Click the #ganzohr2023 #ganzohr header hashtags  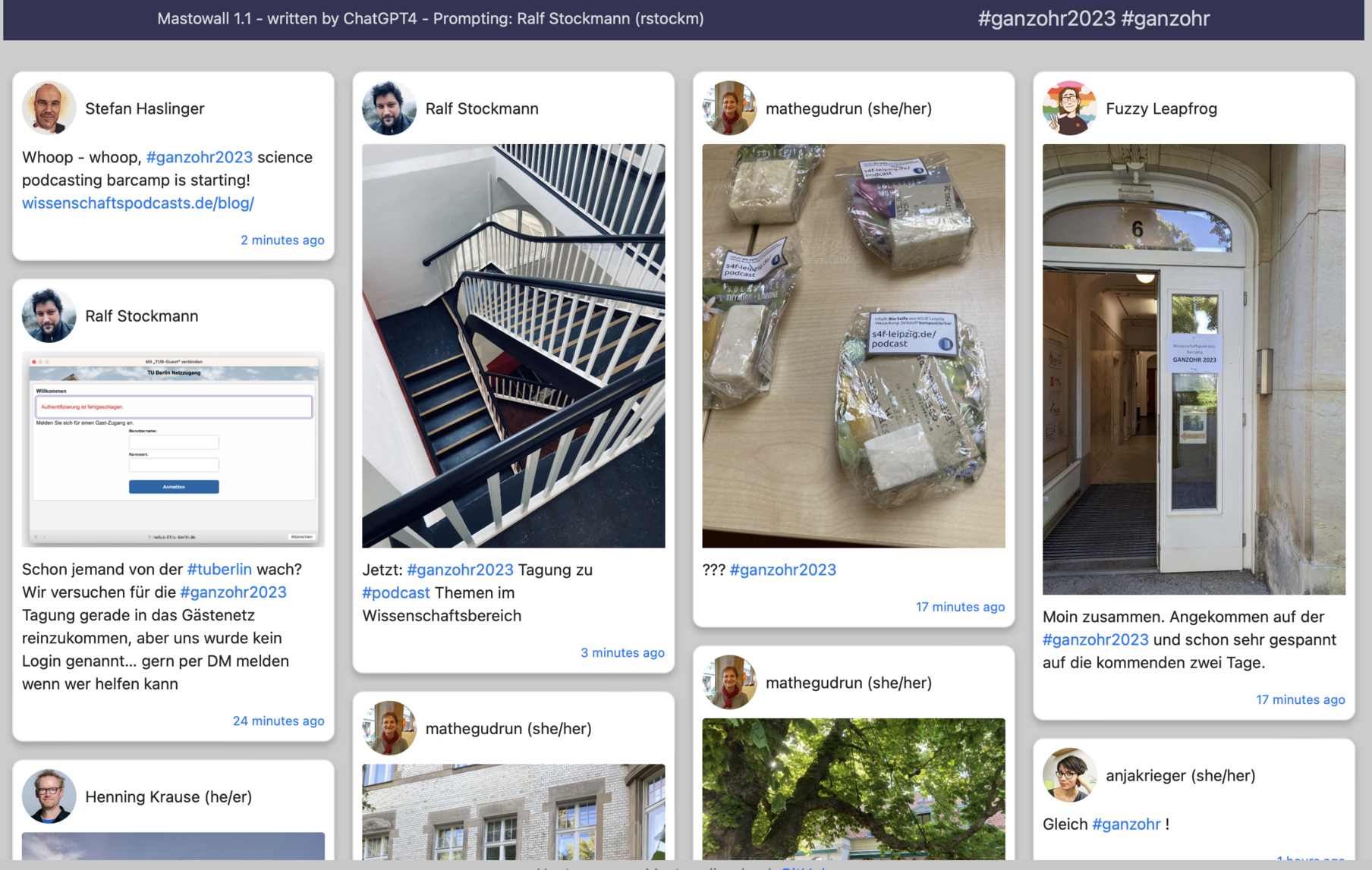(x=1094, y=19)
